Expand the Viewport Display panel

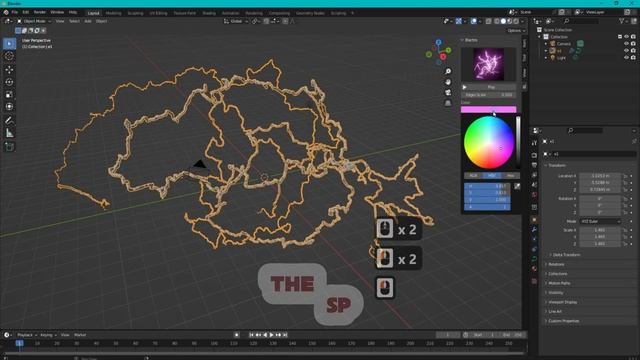coord(562,302)
